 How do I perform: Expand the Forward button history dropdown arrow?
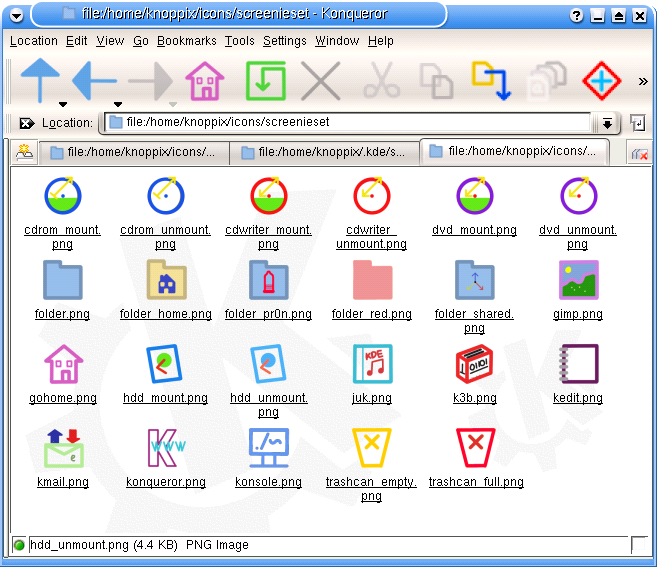173,104
